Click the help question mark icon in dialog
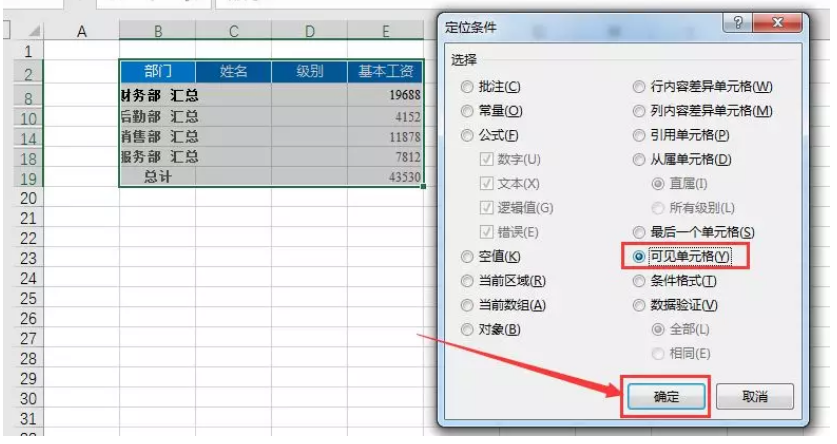The image size is (837, 444). pyautogui.click(x=738, y=22)
